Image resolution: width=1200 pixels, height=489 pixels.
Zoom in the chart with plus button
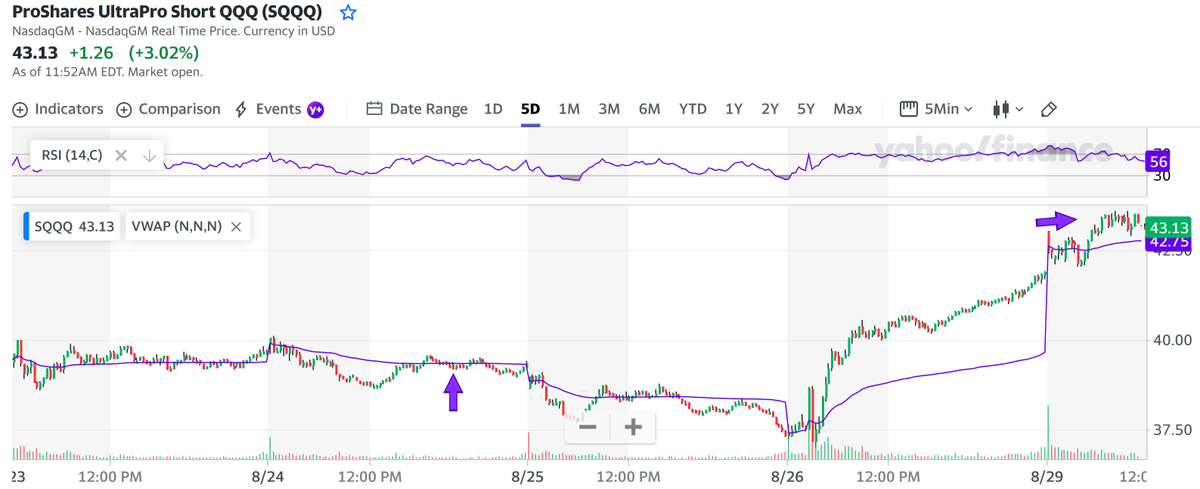(633, 427)
